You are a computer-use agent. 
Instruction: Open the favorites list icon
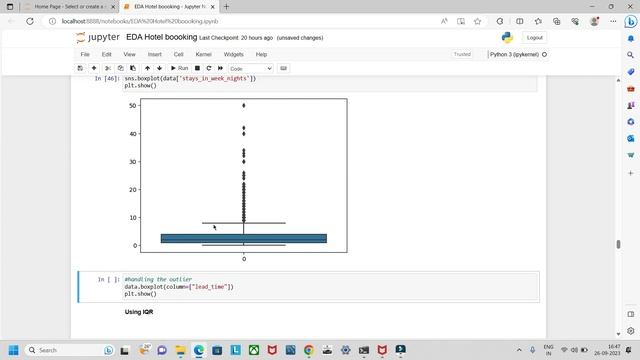[x=538, y=21]
